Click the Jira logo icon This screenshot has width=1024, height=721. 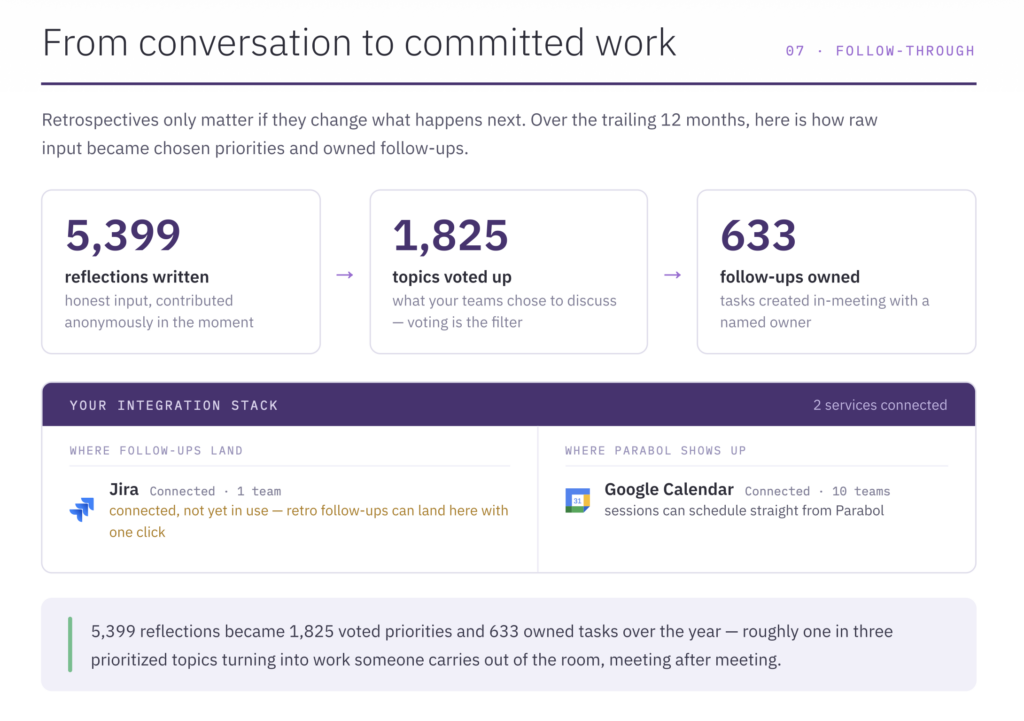point(82,509)
